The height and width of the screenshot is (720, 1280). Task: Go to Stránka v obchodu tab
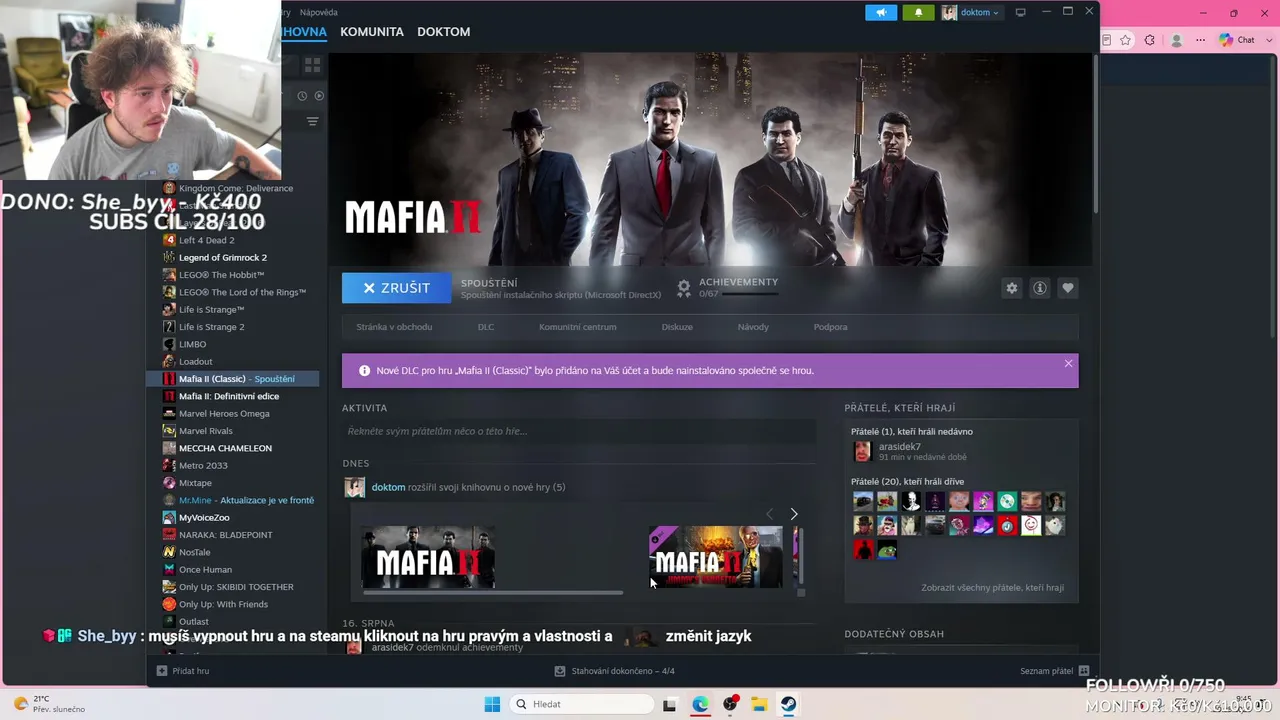[x=395, y=327]
